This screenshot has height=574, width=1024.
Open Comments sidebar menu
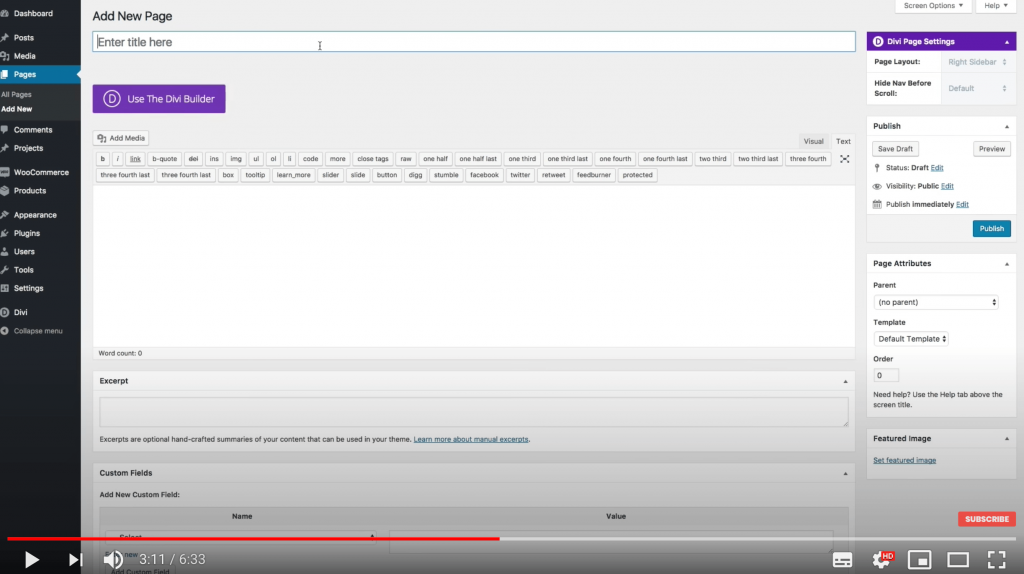click(33, 130)
